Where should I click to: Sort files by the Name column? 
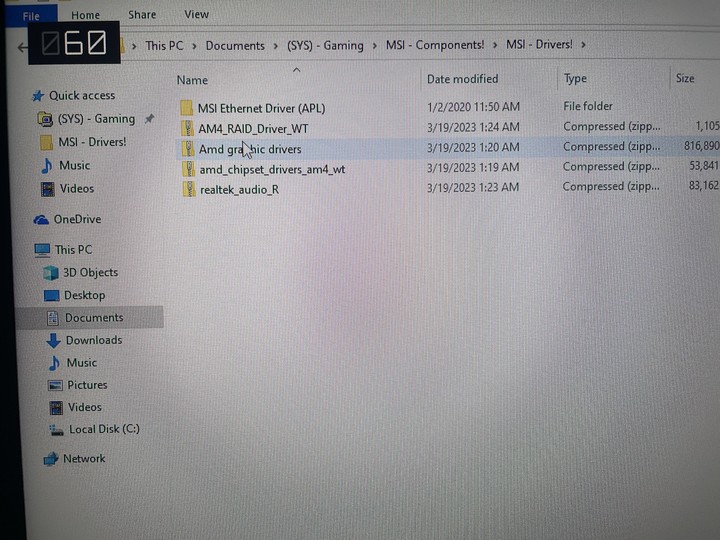pyautogui.click(x=192, y=80)
